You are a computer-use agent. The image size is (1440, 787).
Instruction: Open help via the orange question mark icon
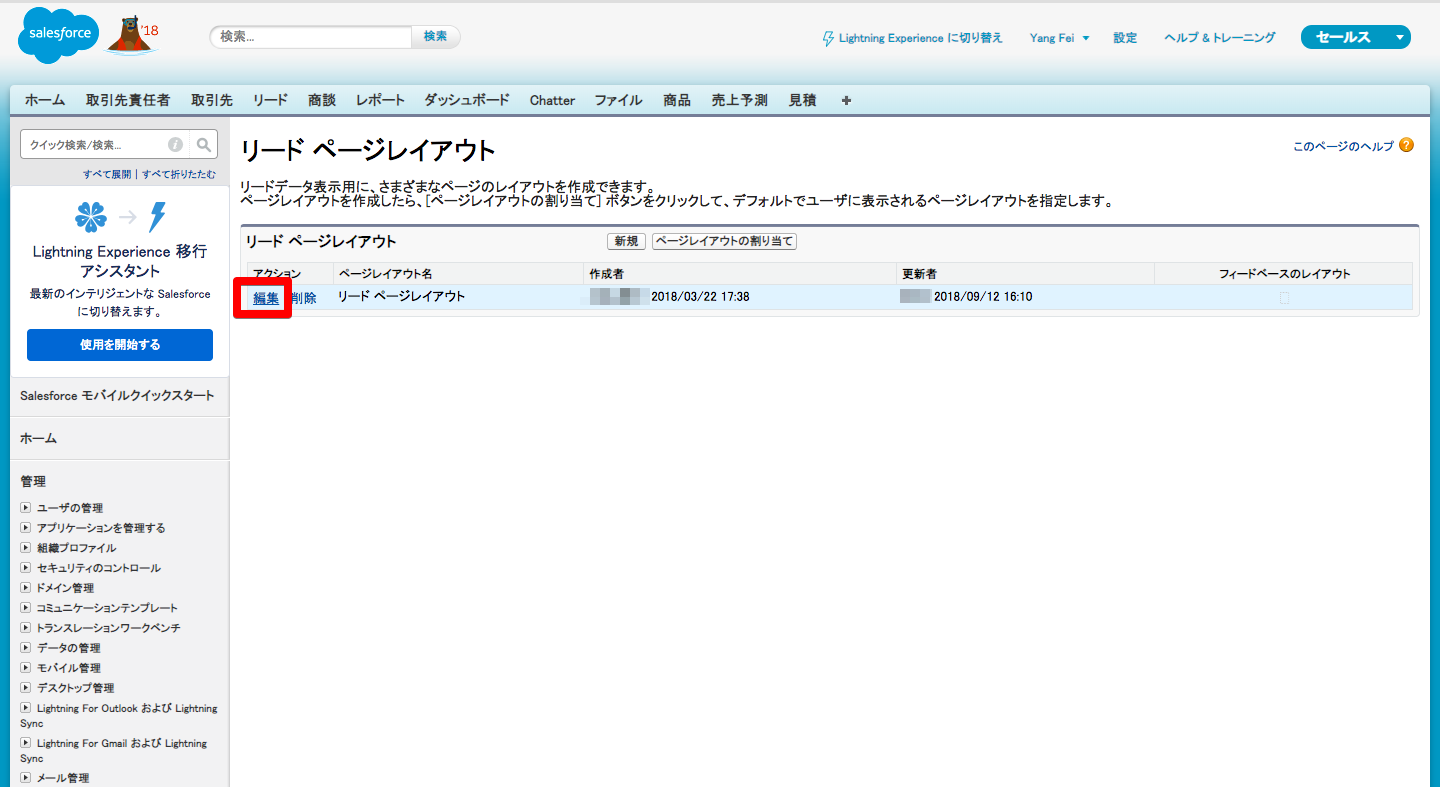tap(1407, 145)
